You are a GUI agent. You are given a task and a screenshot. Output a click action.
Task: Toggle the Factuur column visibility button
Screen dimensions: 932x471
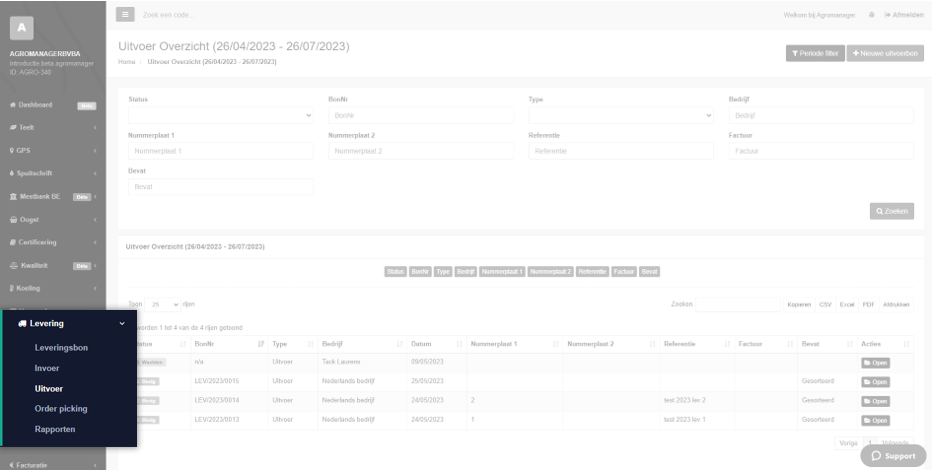(x=624, y=272)
